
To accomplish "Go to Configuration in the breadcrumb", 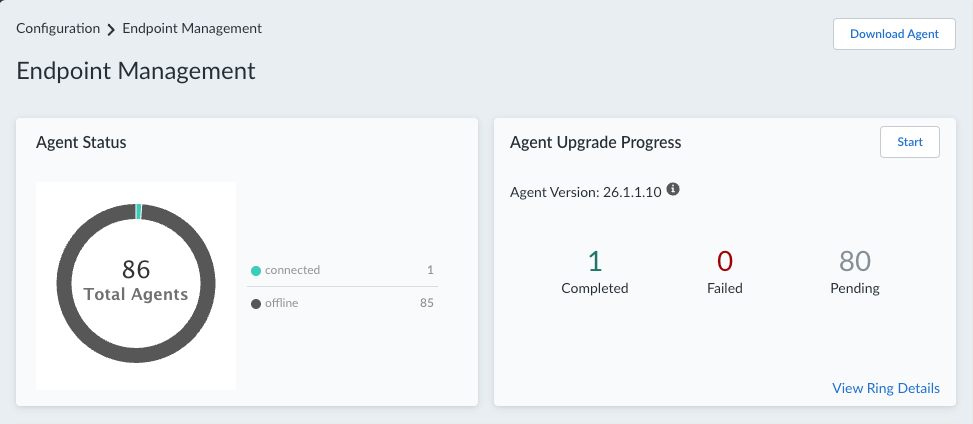I will coord(58,29).
